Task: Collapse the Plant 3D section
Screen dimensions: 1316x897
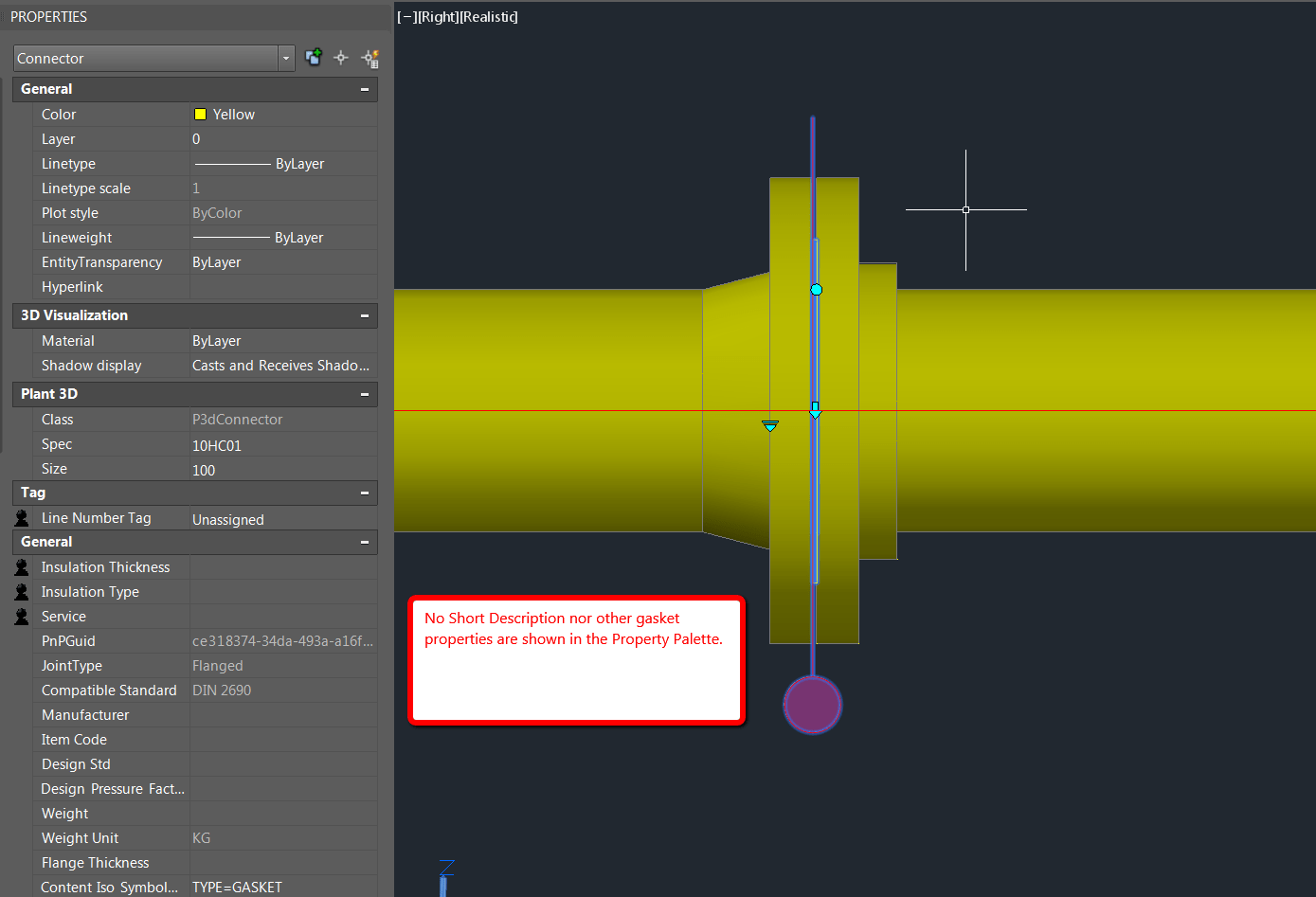Action: point(365,394)
